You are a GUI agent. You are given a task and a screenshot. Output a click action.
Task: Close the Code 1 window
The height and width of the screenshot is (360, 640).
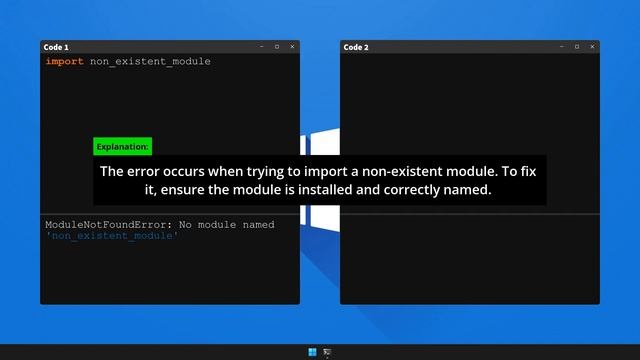click(292, 47)
